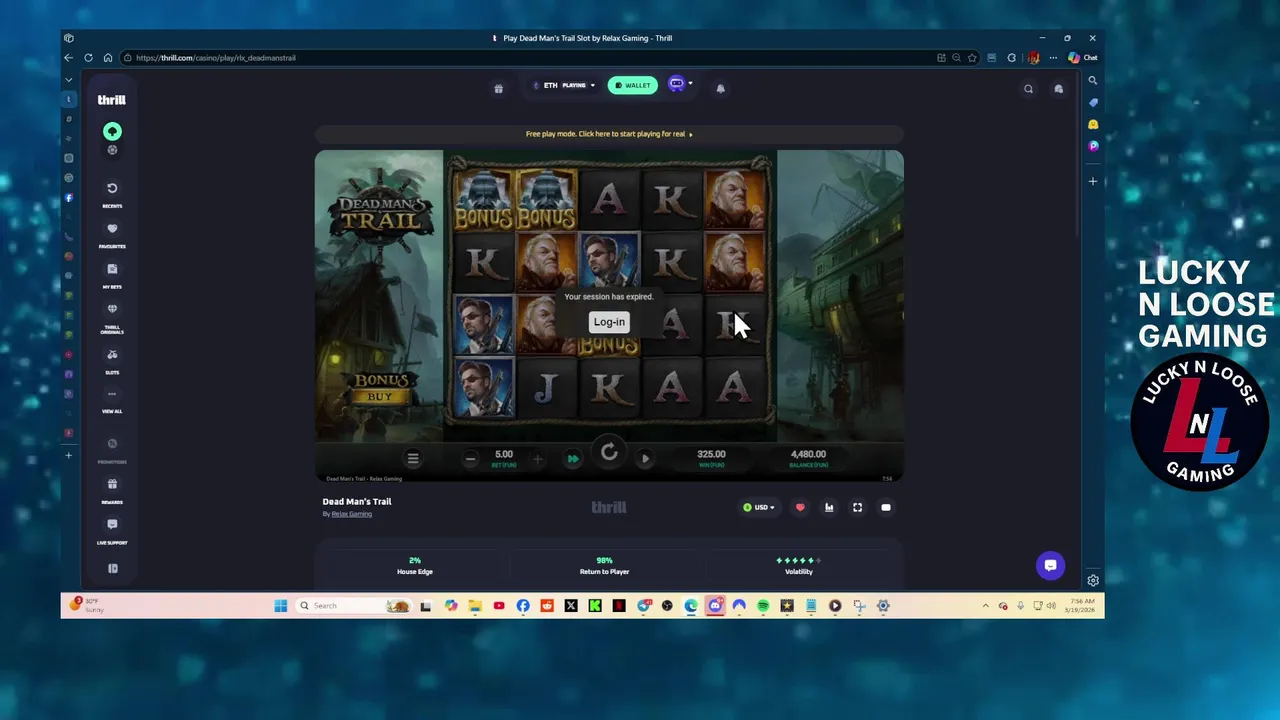This screenshot has height=720, width=1280.
Task: Open the Windows Start menu
Action: [x=281, y=606]
